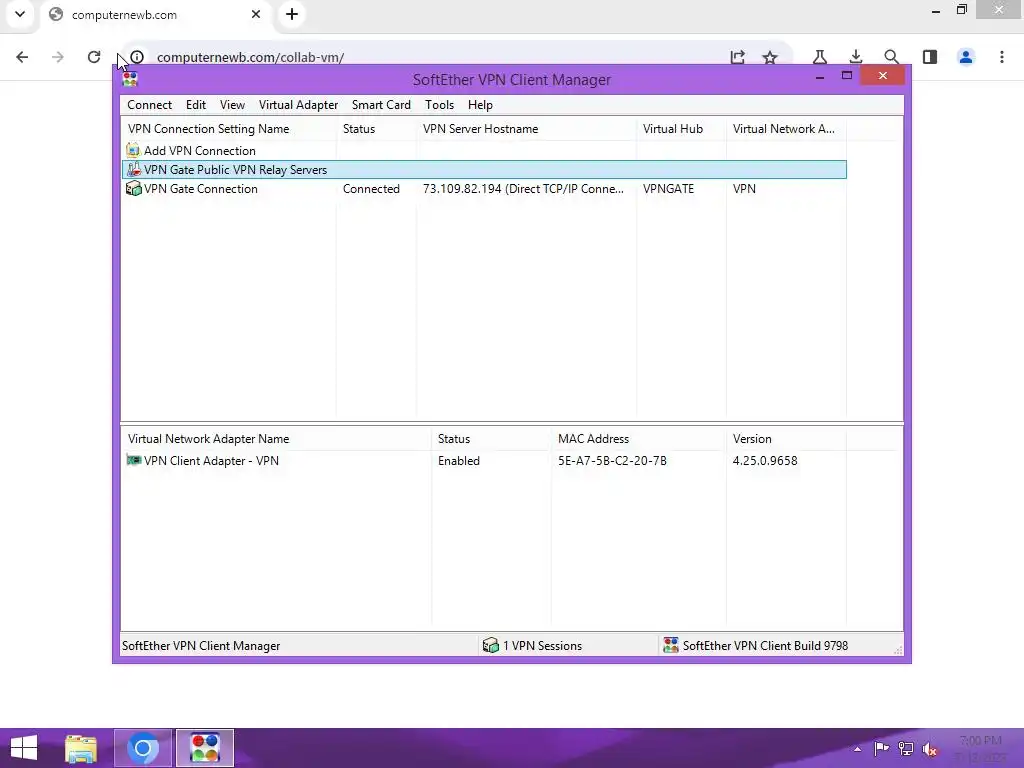Click the Action Center flag tray icon

[881, 749]
